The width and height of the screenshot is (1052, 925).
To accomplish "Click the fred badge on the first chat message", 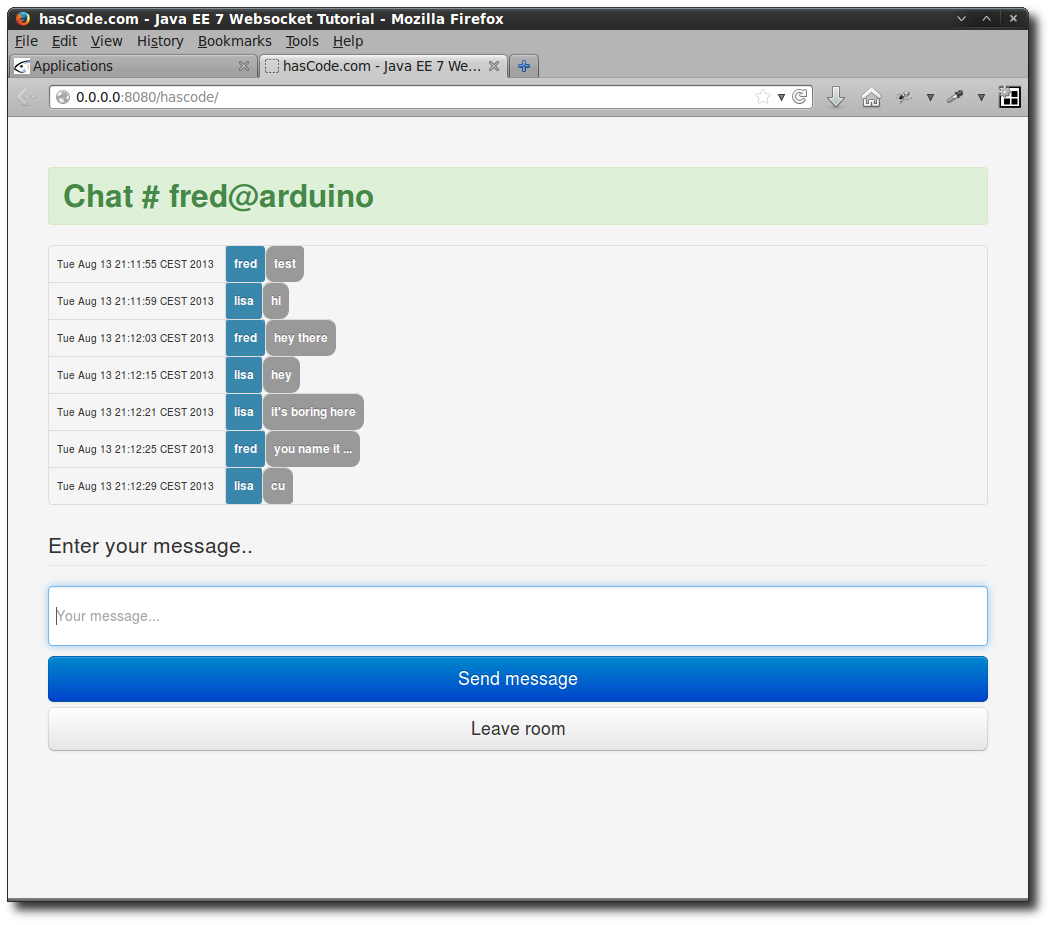I will click(245, 263).
